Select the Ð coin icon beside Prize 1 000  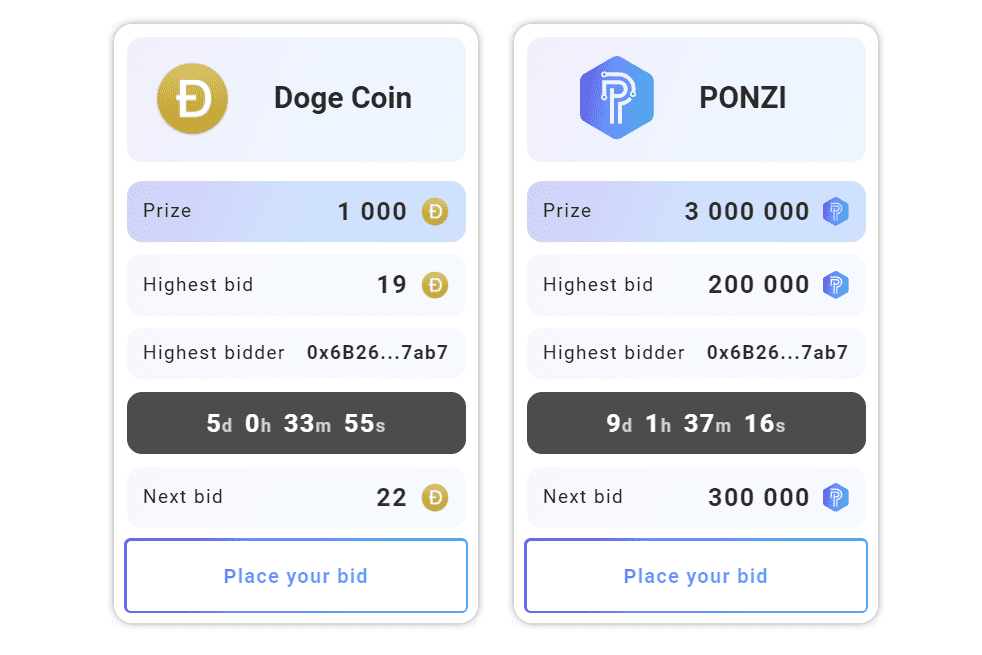pos(435,211)
